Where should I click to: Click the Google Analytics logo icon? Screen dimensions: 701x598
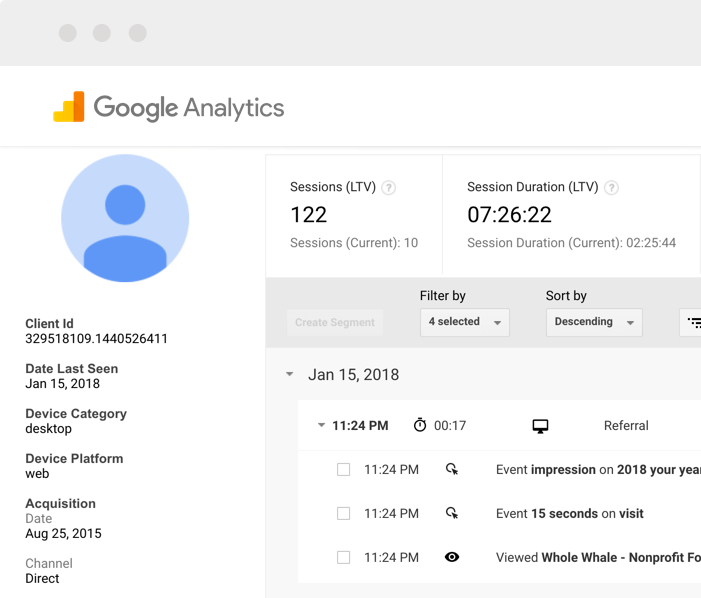pyautogui.click(x=69, y=107)
